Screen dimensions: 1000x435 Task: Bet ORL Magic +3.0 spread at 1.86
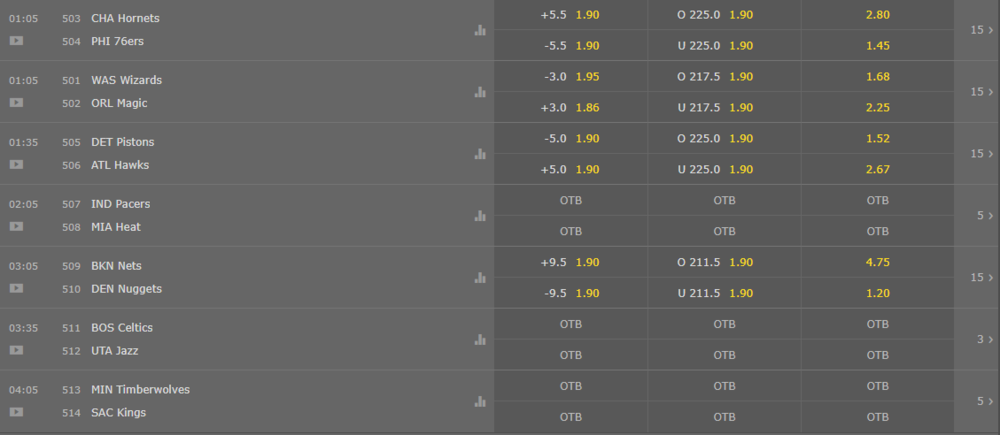[570, 107]
